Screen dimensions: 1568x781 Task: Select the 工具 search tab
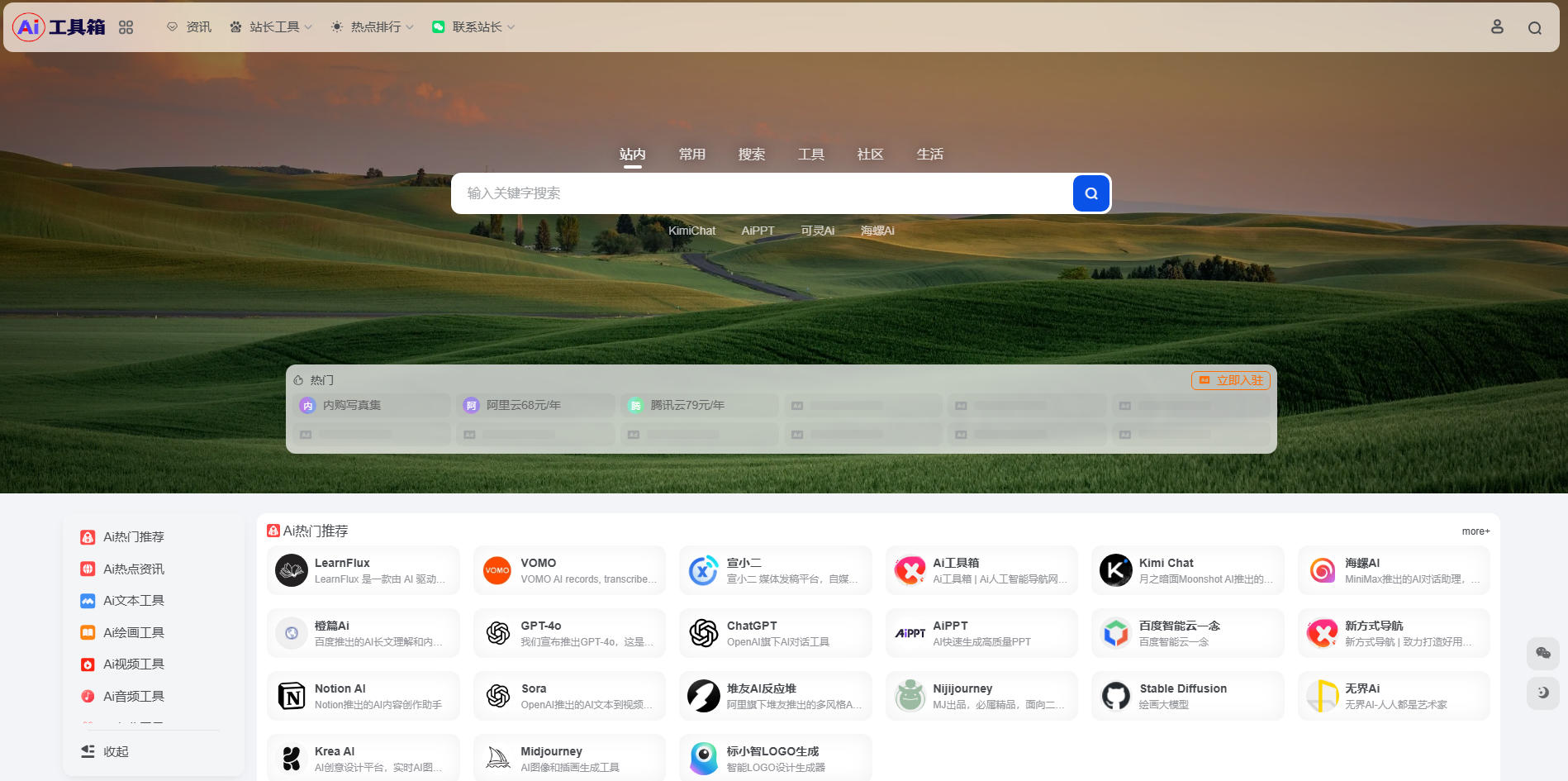(x=811, y=155)
